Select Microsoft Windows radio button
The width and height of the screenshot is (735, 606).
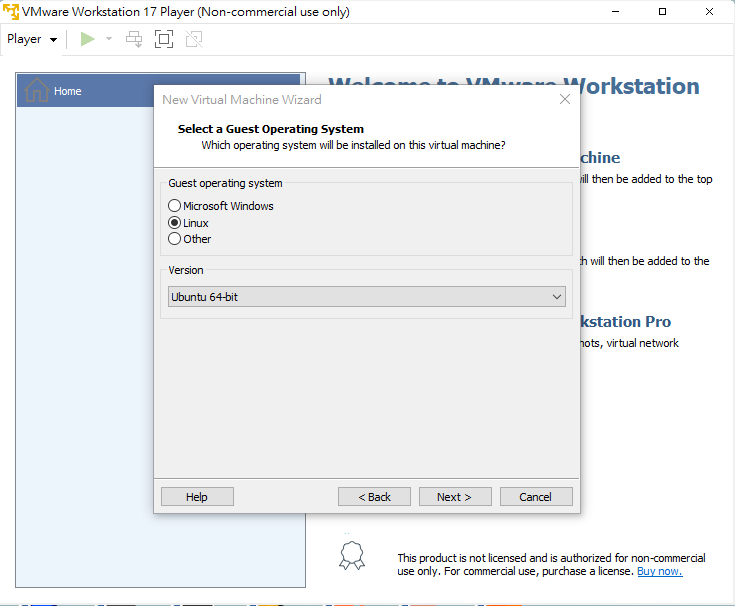(x=174, y=206)
